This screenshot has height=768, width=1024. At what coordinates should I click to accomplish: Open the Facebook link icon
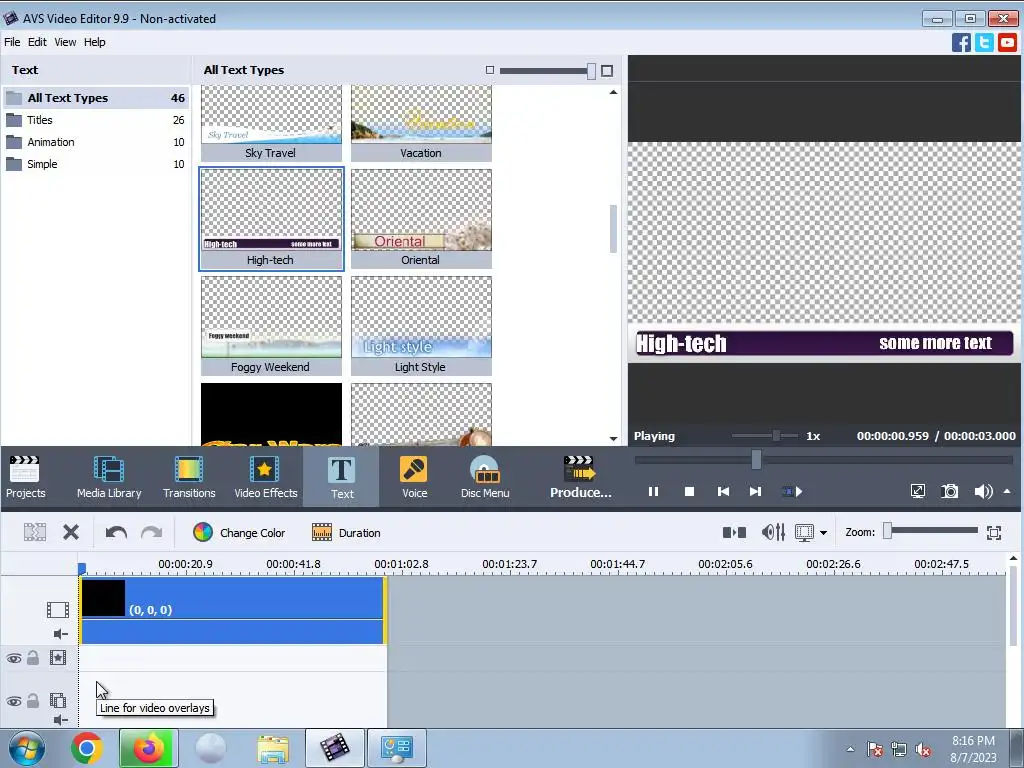(x=961, y=42)
